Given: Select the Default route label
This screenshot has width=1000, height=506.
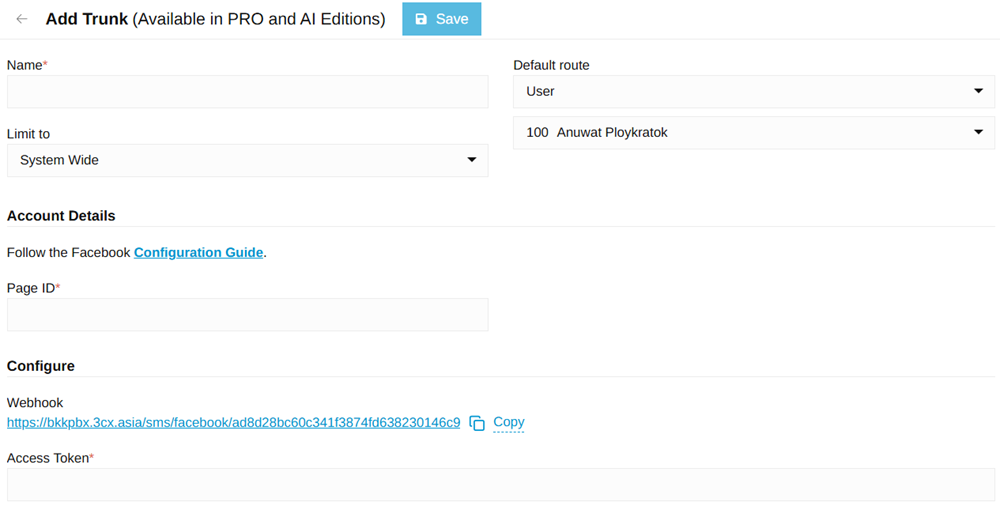Looking at the screenshot, I should click(x=552, y=65).
